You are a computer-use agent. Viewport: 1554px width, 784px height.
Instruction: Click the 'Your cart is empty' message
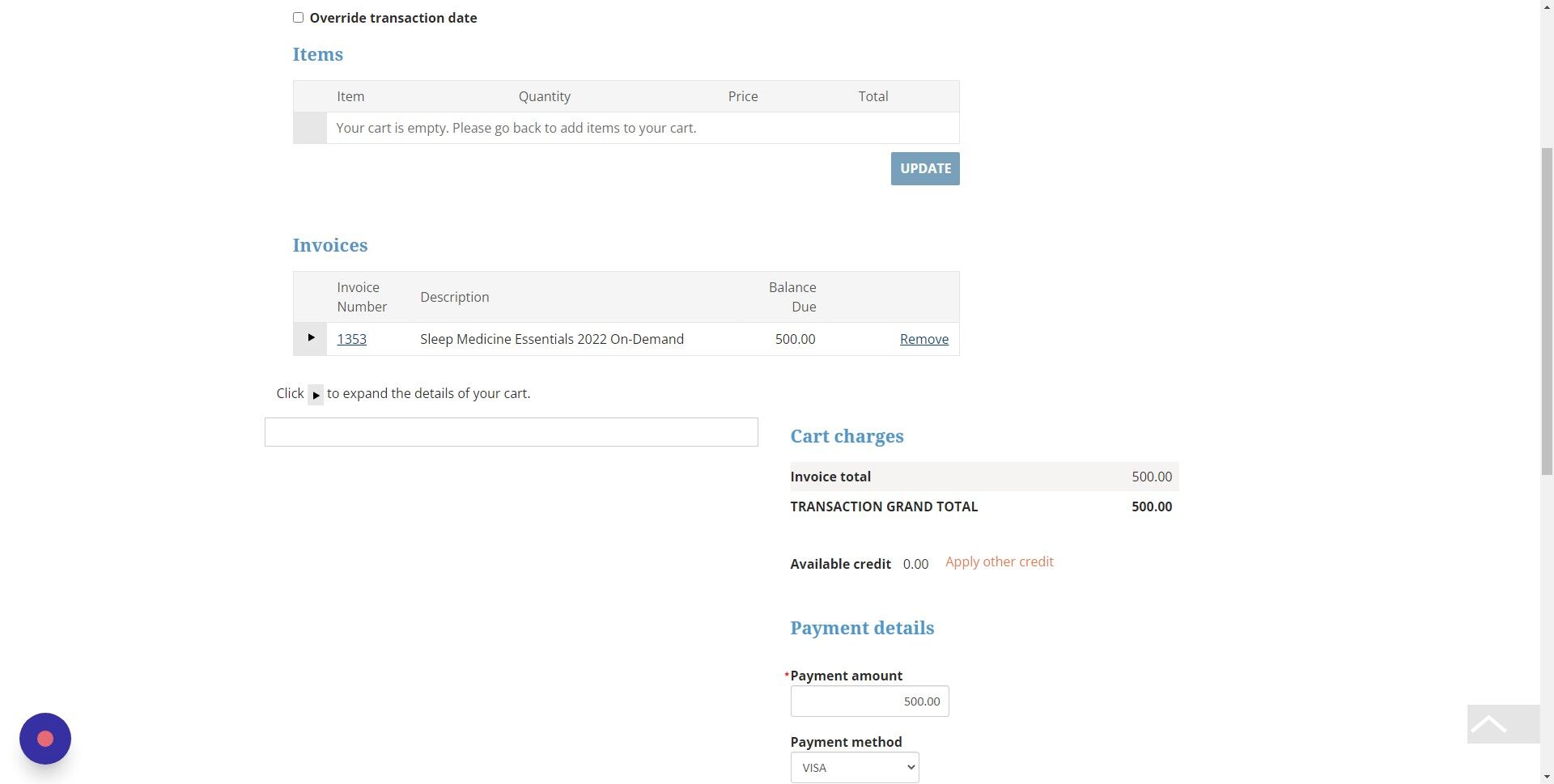pyautogui.click(x=516, y=128)
